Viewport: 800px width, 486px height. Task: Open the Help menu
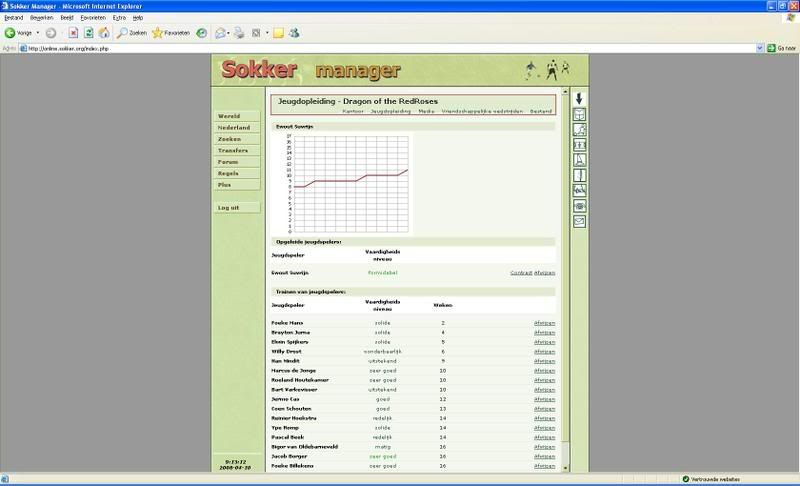138,18
